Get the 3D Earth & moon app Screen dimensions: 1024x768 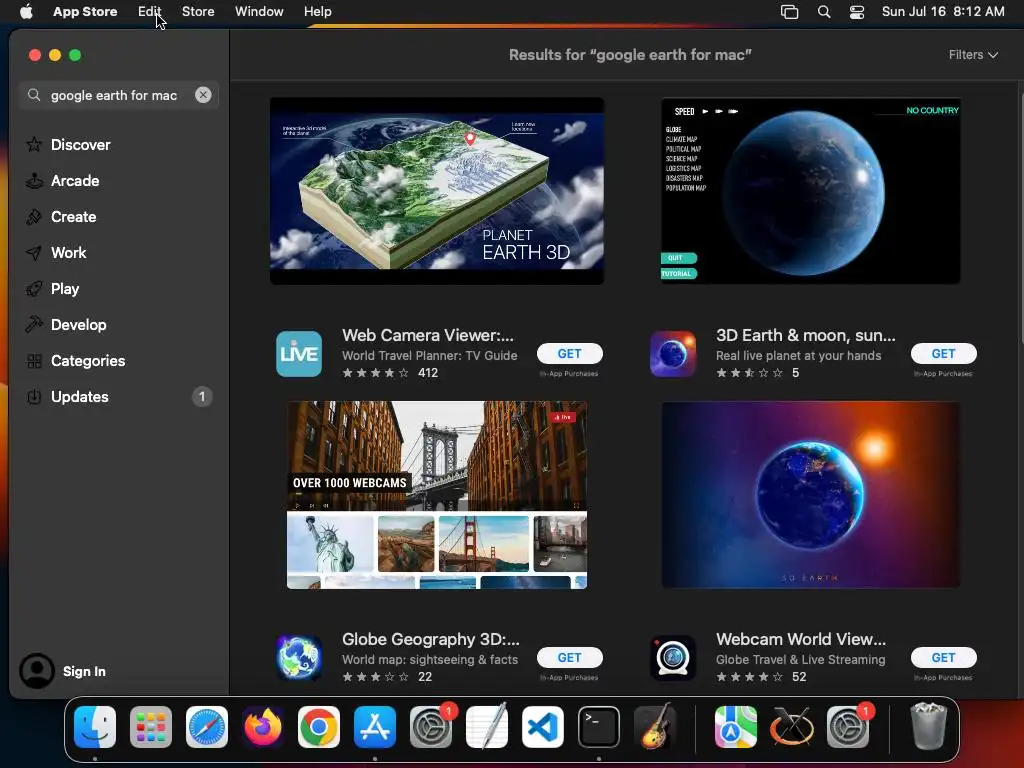pyautogui.click(x=944, y=353)
